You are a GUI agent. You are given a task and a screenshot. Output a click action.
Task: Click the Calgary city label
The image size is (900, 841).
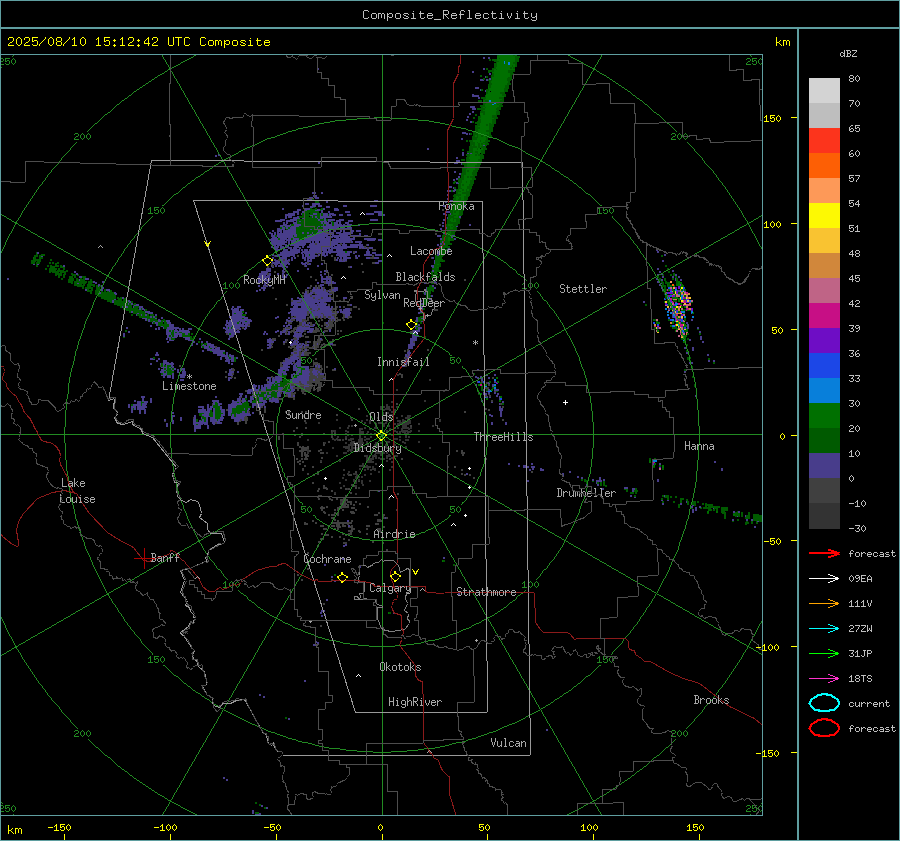390,588
